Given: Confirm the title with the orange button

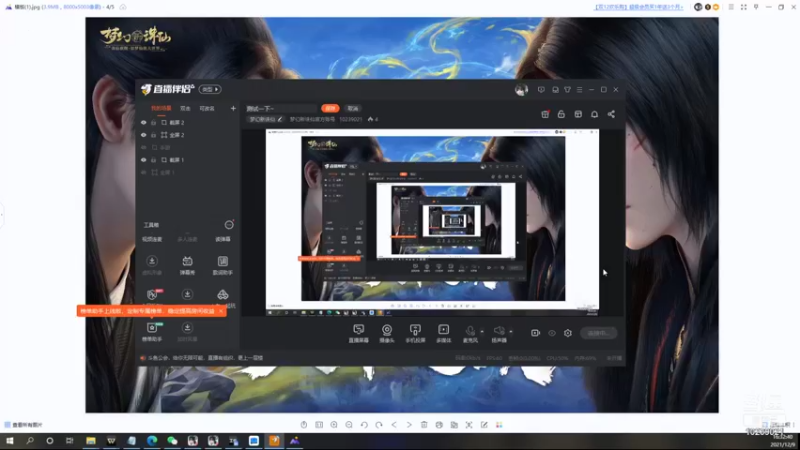Looking at the screenshot, I should [x=330, y=108].
